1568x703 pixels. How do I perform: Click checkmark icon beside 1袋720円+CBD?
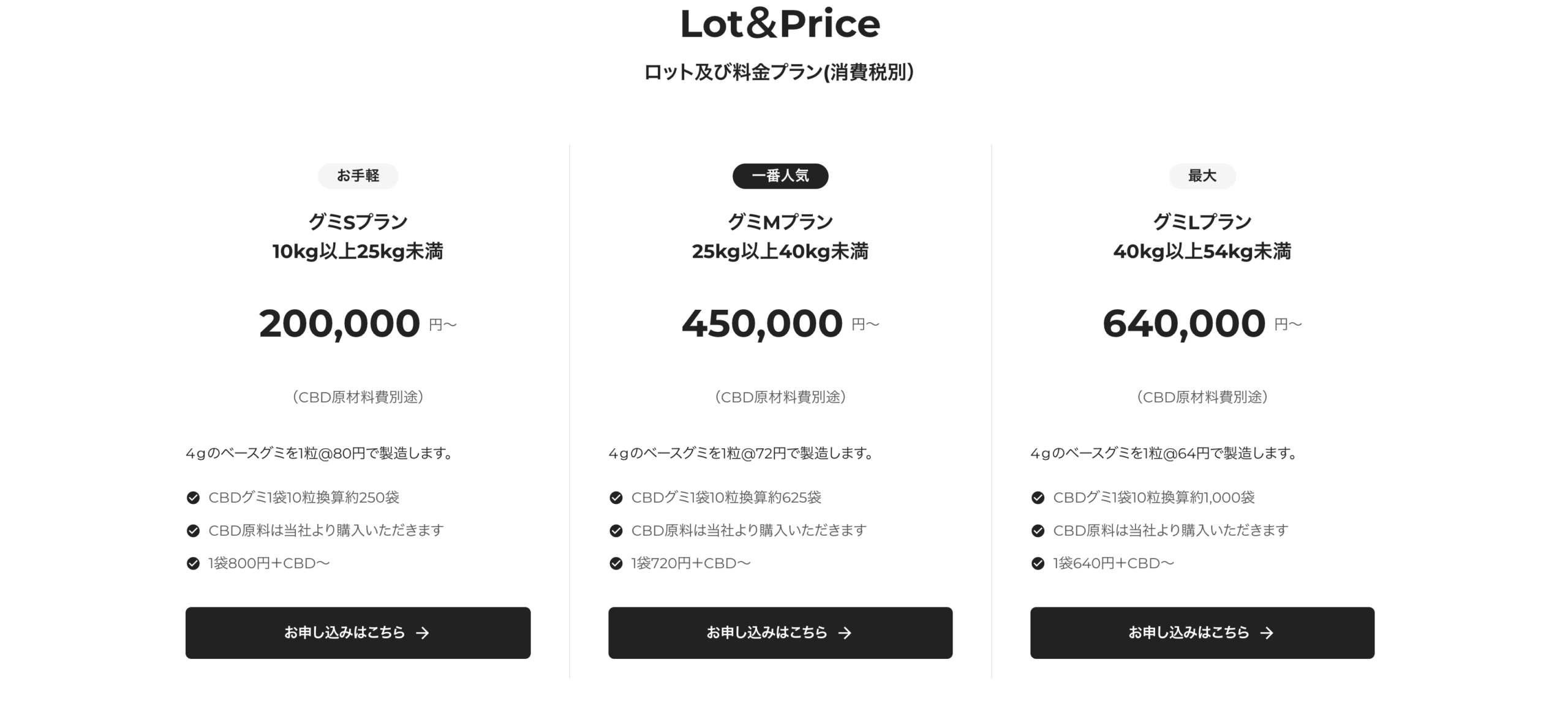pos(616,563)
